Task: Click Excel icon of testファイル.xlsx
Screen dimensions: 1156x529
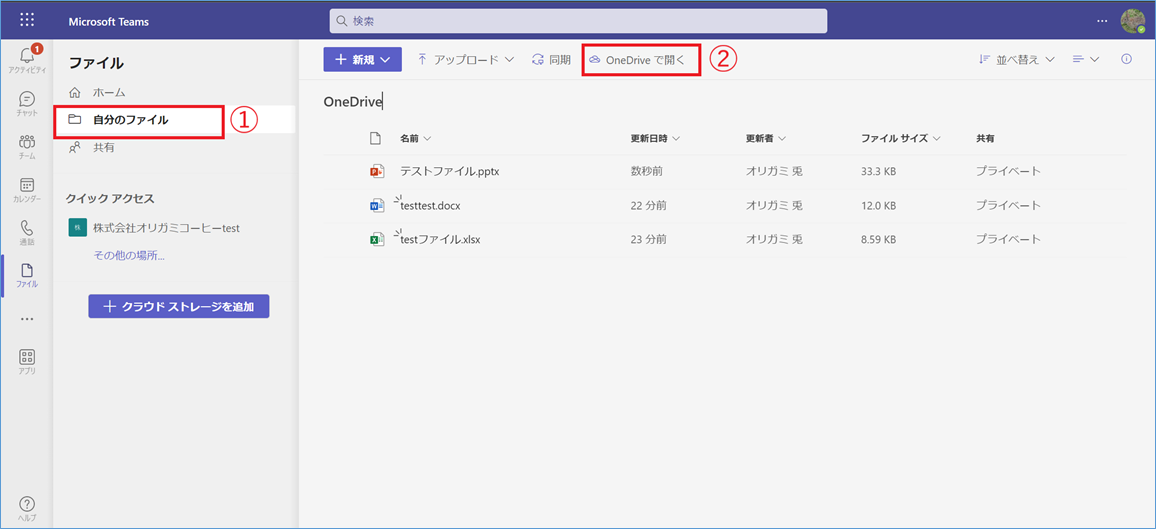Action: 377,239
